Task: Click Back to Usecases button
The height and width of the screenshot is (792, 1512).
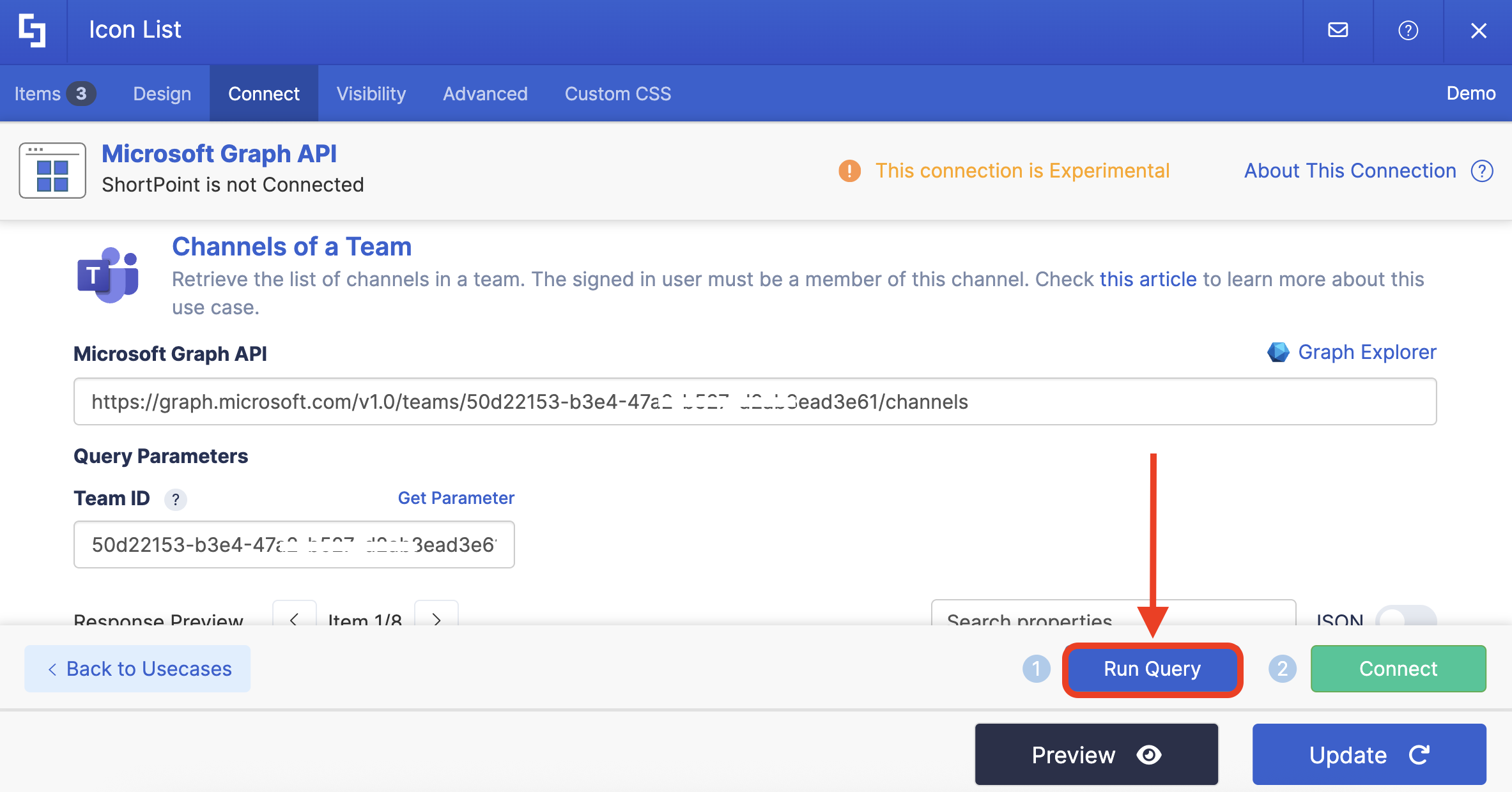Action: click(137, 669)
